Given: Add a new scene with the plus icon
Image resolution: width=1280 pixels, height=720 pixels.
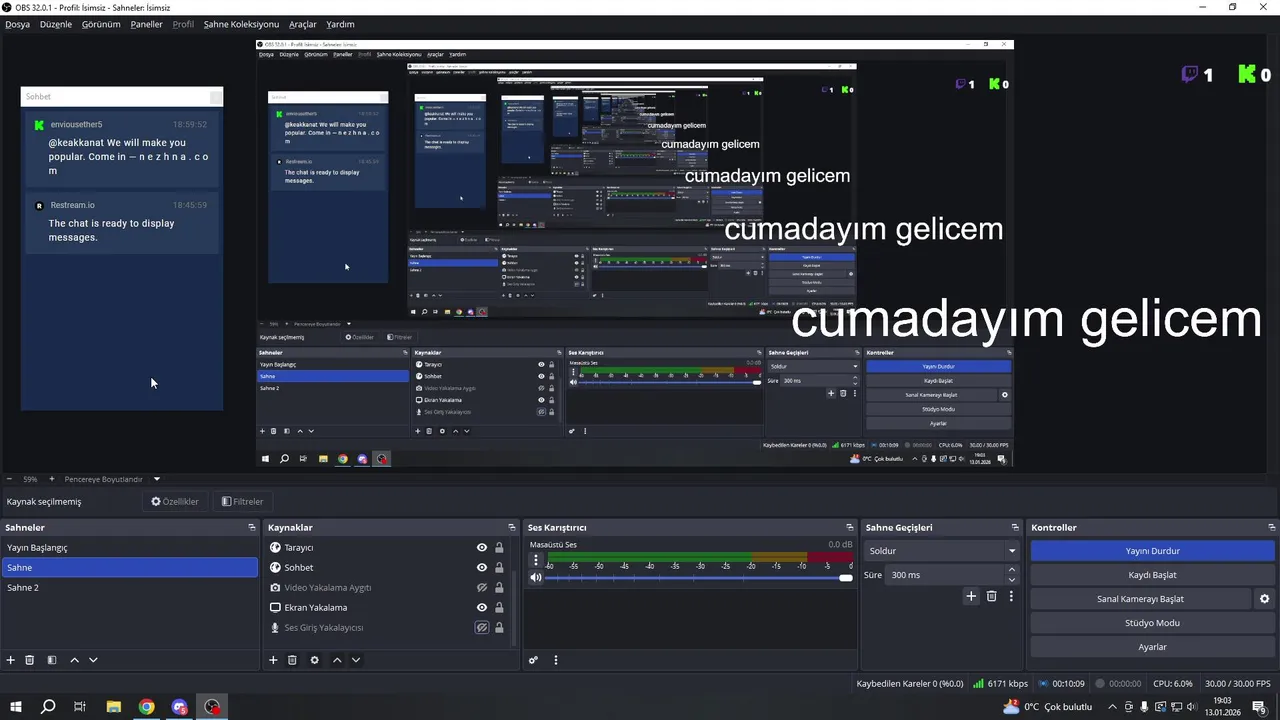Looking at the screenshot, I should click(11, 660).
